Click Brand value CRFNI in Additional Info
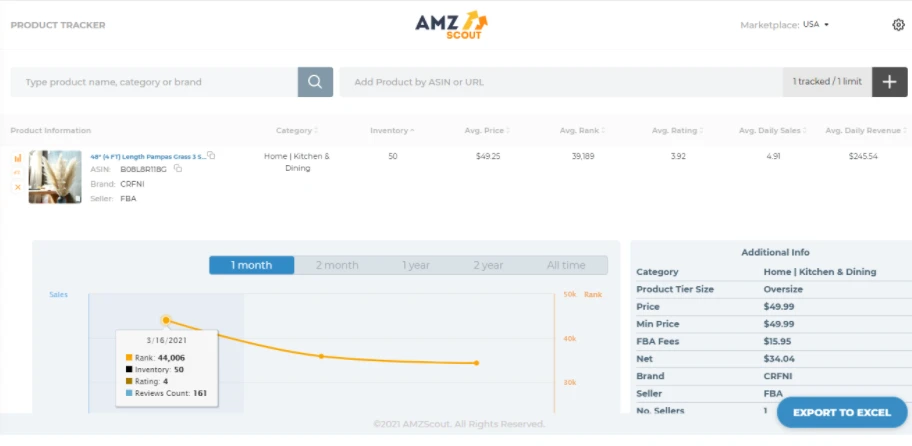 778,376
